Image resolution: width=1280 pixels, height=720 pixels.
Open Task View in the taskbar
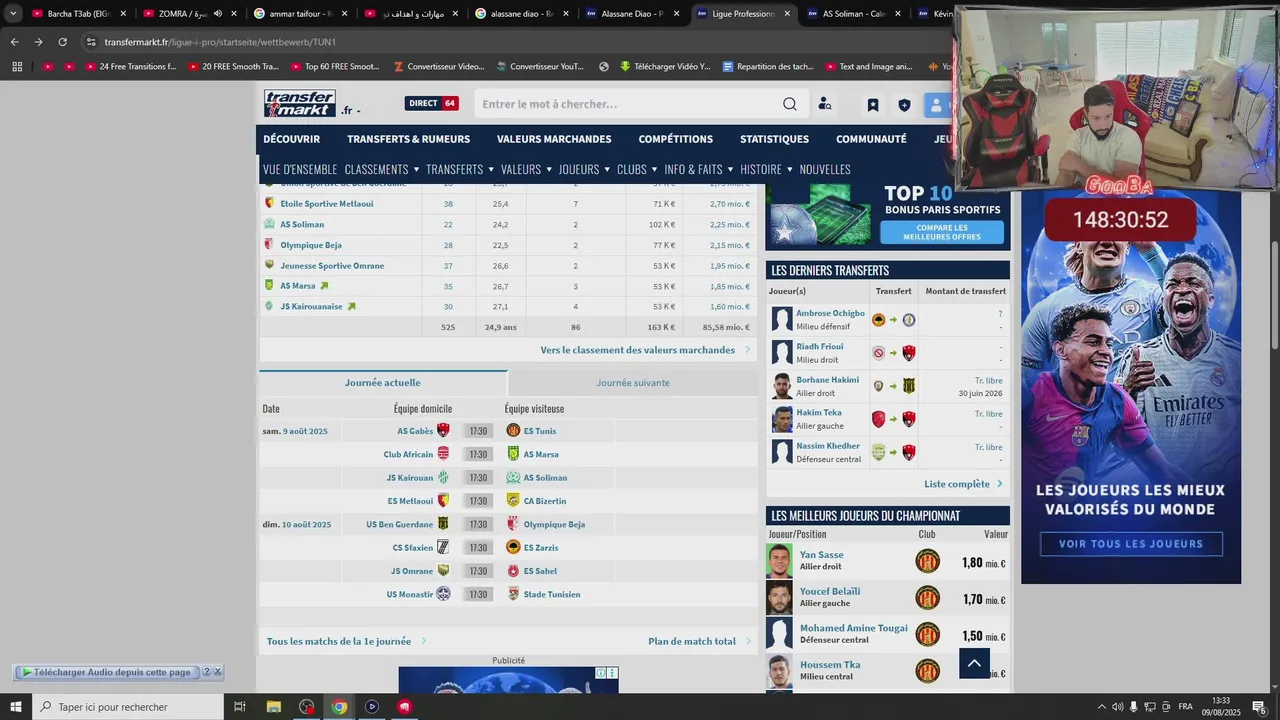click(240, 707)
